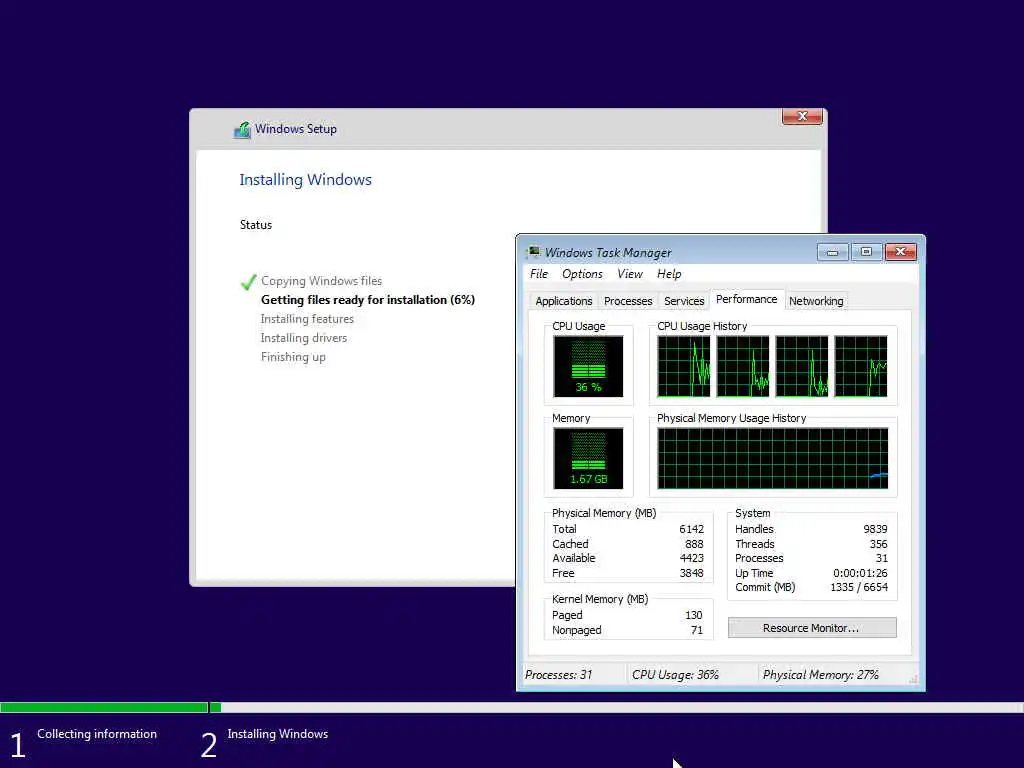Image resolution: width=1024 pixels, height=768 pixels.
Task: Click the CPU Usage 36 % meter
Action: [588, 366]
